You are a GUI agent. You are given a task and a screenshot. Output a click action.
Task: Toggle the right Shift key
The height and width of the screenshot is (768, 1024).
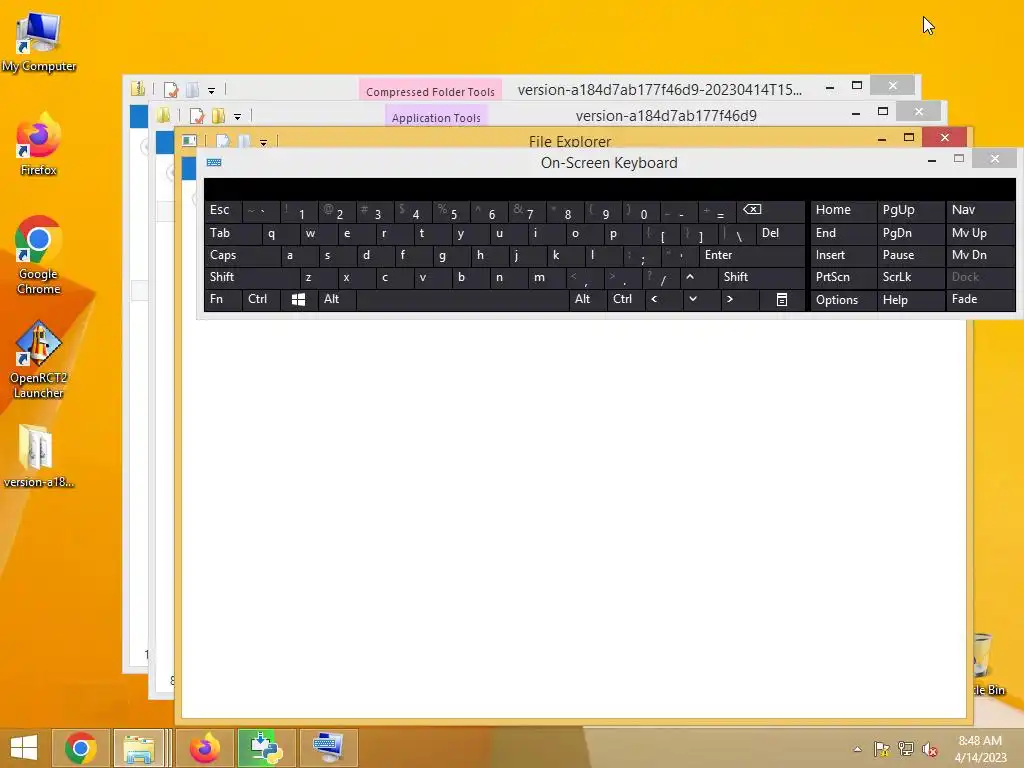tap(761, 278)
